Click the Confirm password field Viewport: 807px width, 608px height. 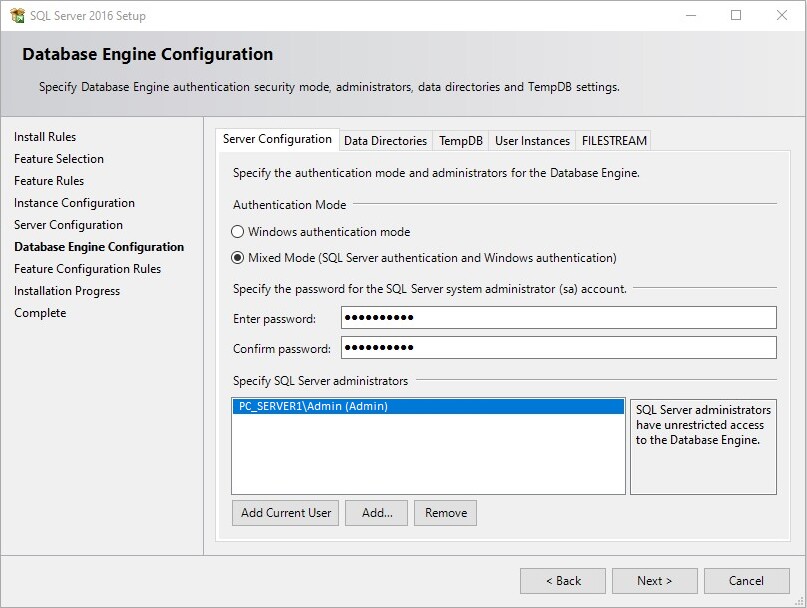click(x=558, y=348)
